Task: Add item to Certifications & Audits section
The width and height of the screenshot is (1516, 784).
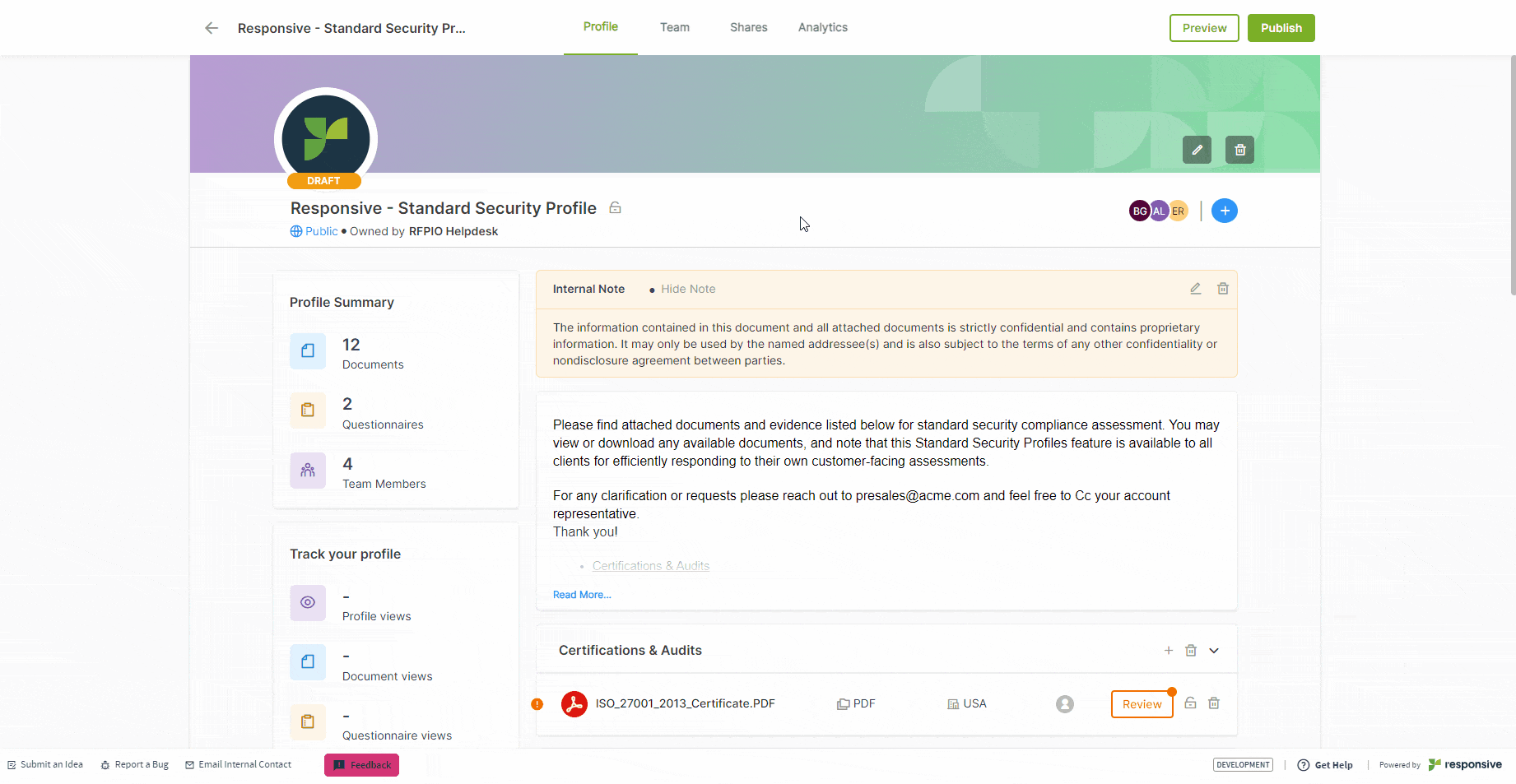Action: pyautogui.click(x=1168, y=651)
